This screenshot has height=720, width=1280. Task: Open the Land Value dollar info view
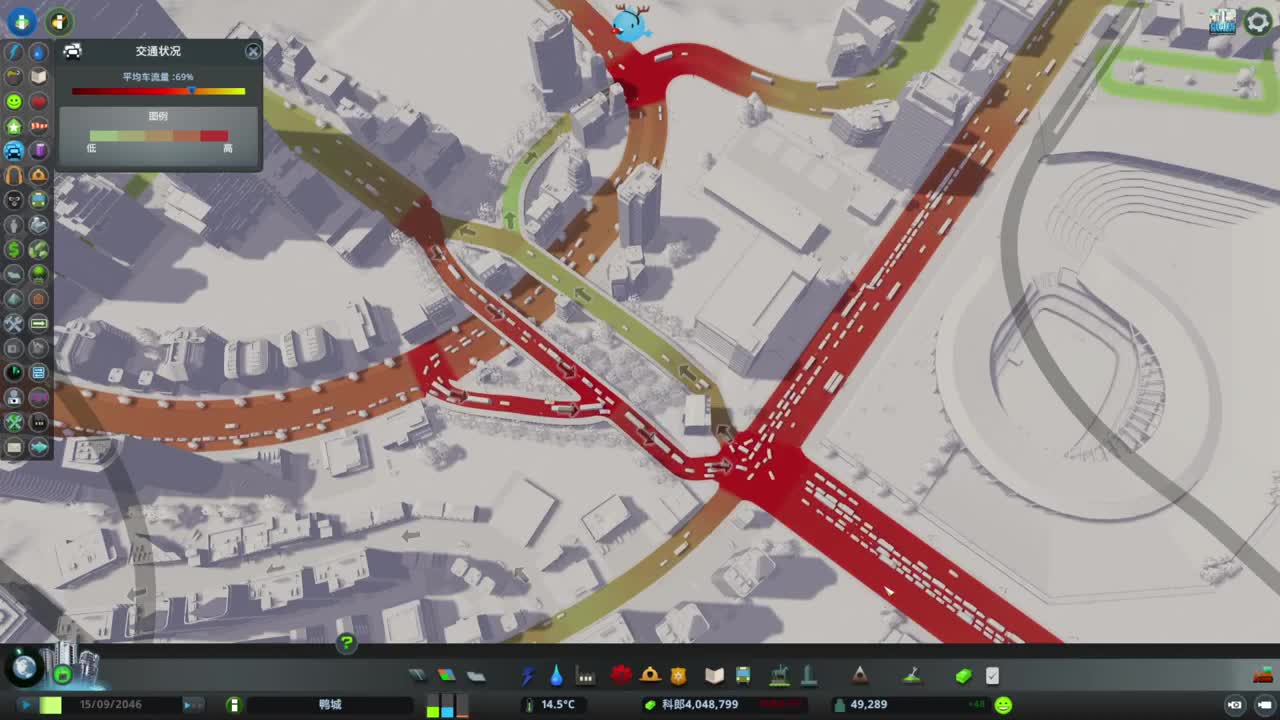[x=14, y=249]
